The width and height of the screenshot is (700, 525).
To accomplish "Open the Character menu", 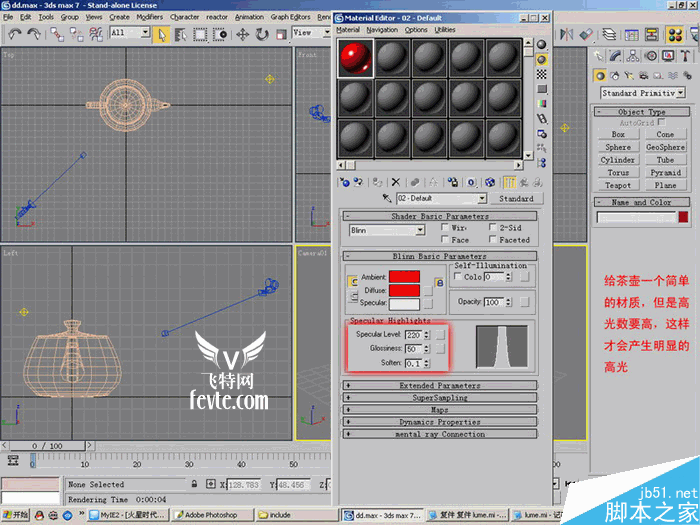I will 184,17.
